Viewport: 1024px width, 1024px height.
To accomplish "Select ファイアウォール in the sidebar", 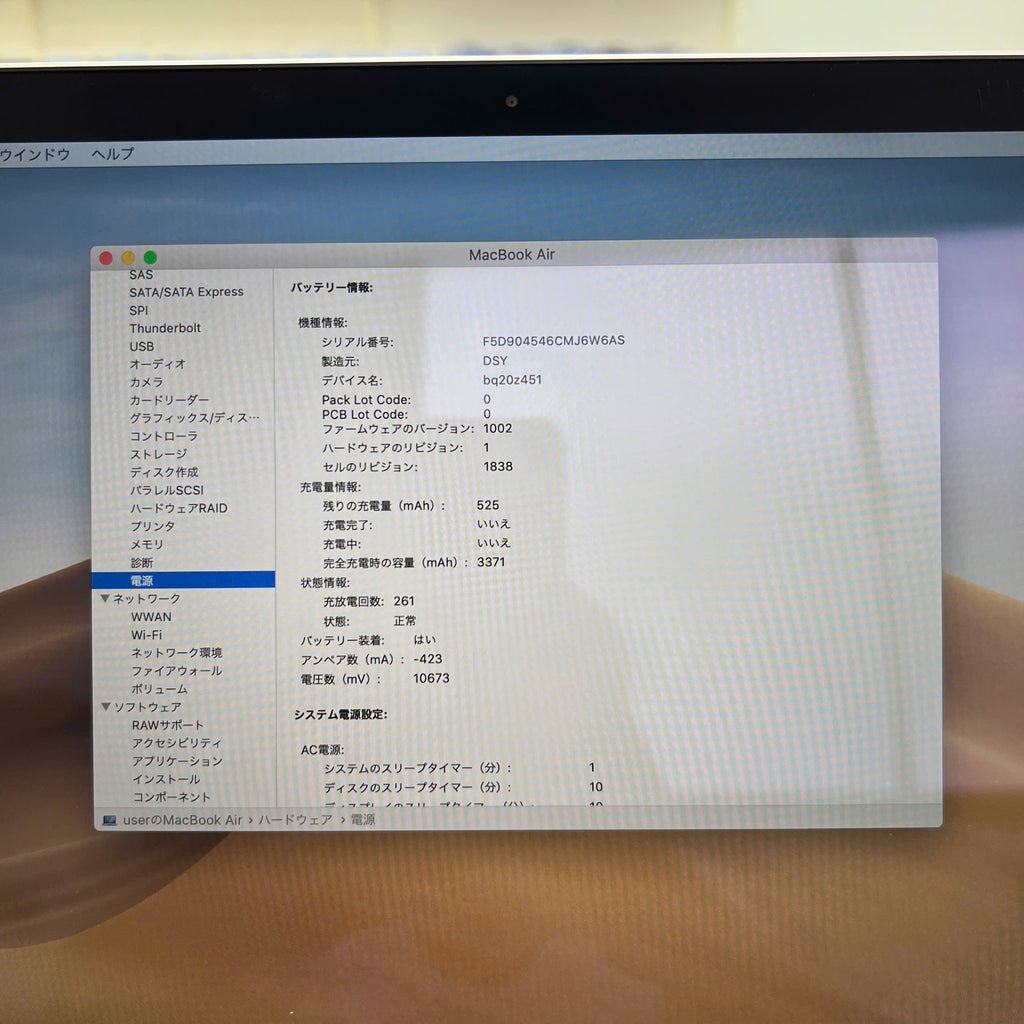I will [176, 671].
